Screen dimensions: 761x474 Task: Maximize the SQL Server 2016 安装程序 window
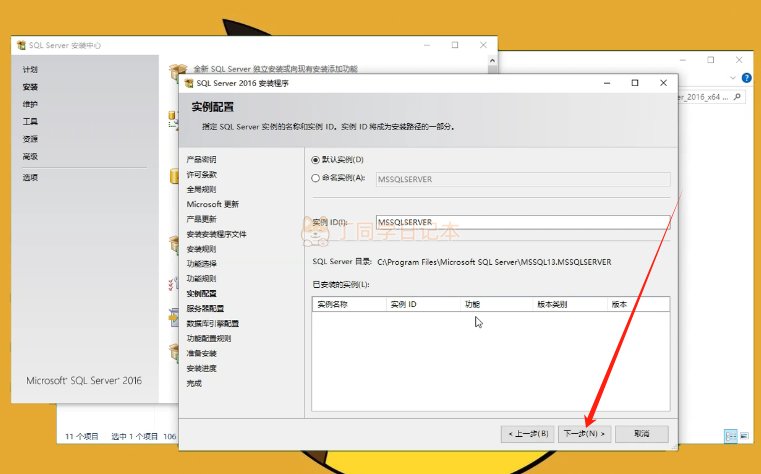[x=635, y=83]
